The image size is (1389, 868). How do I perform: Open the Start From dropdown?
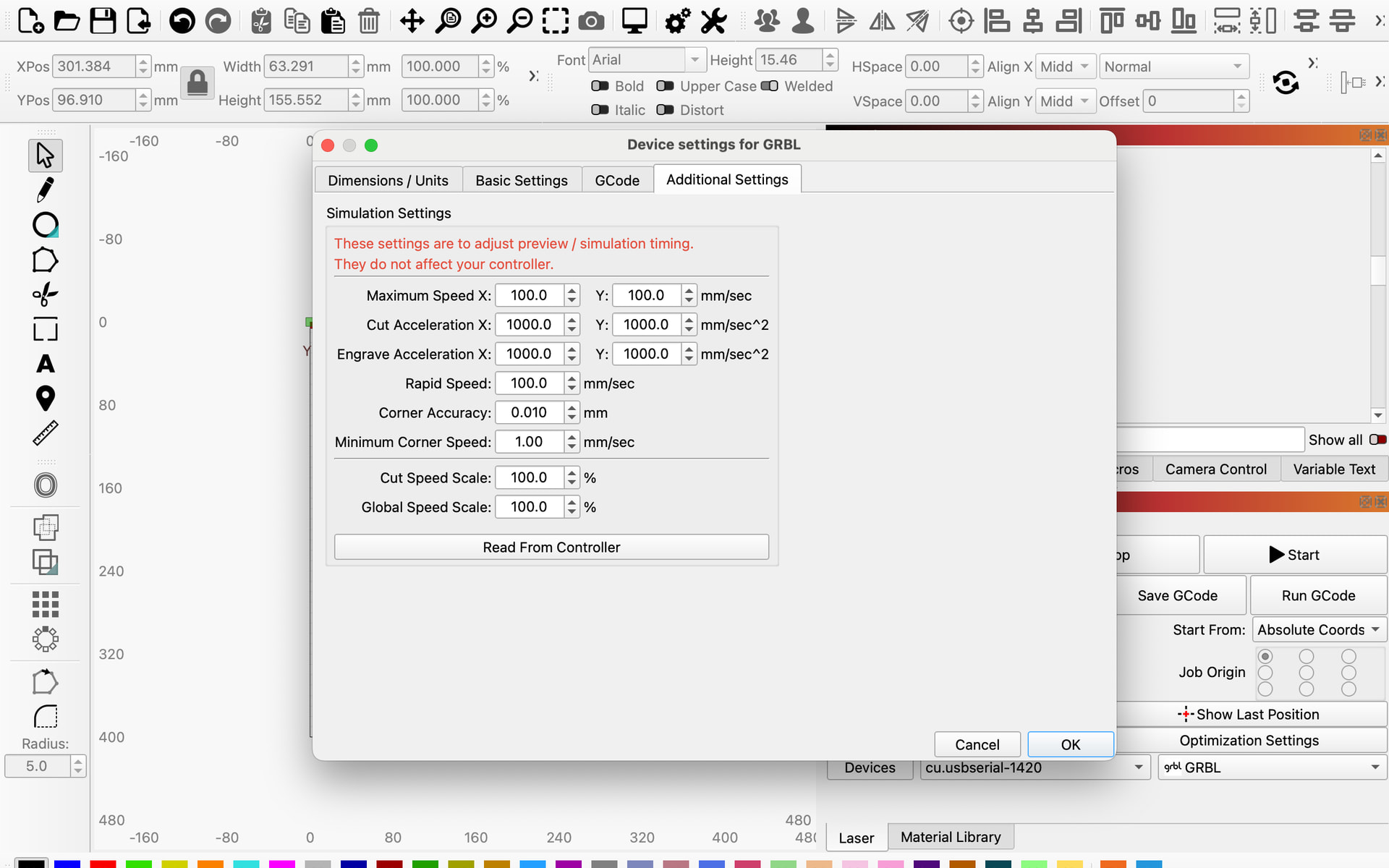(x=1318, y=630)
